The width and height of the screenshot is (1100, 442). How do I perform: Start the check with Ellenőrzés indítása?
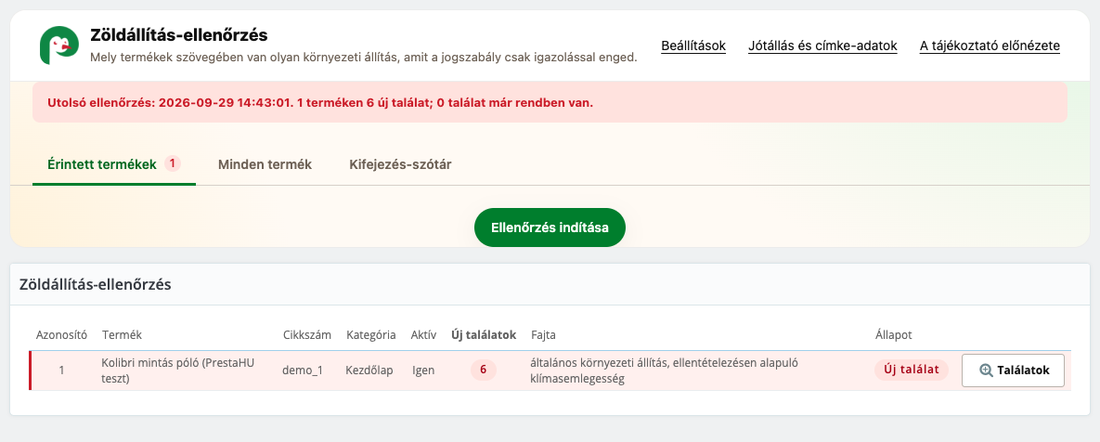point(550,227)
